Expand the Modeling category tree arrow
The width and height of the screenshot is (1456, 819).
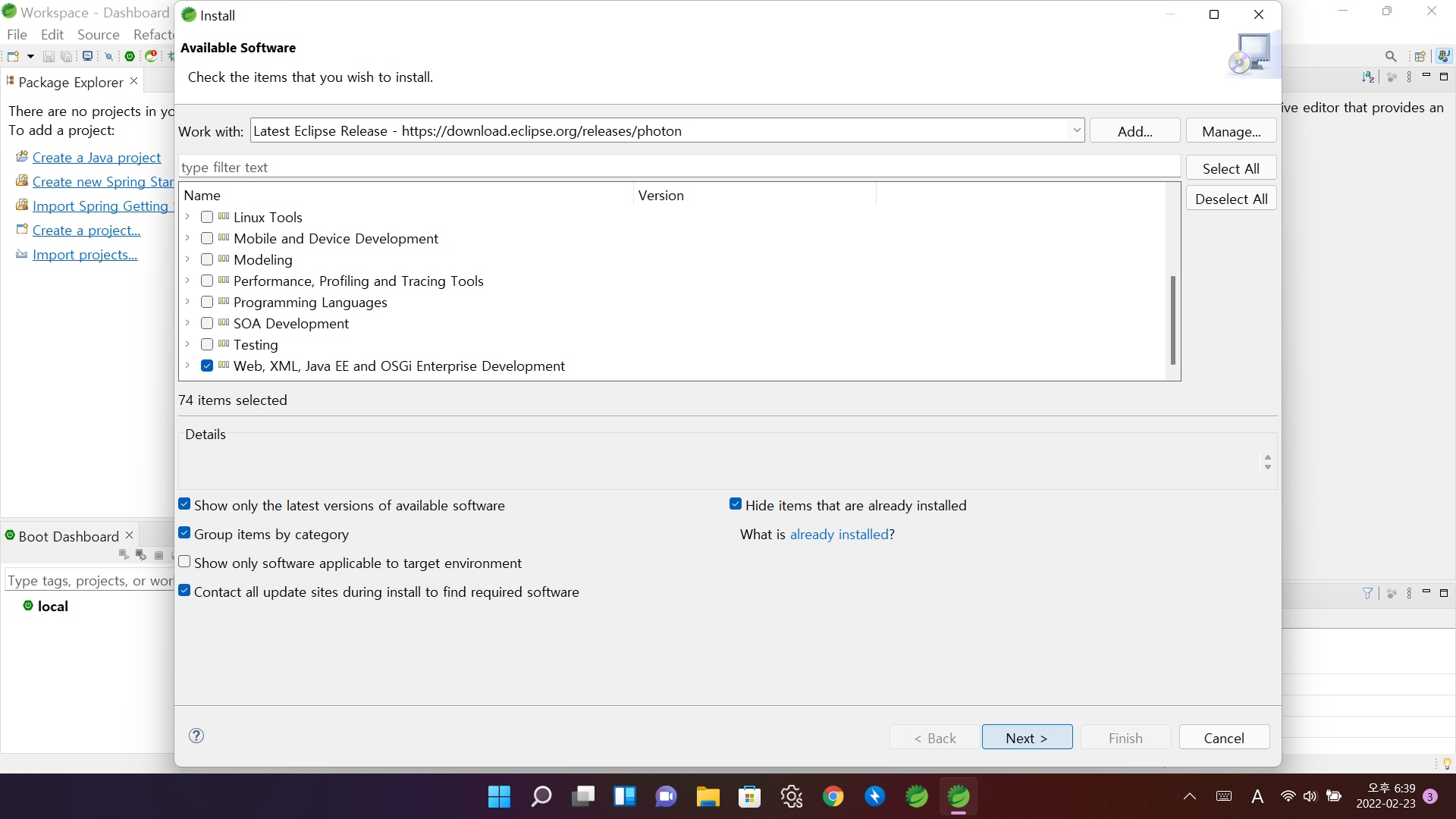click(x=187, y=259)
